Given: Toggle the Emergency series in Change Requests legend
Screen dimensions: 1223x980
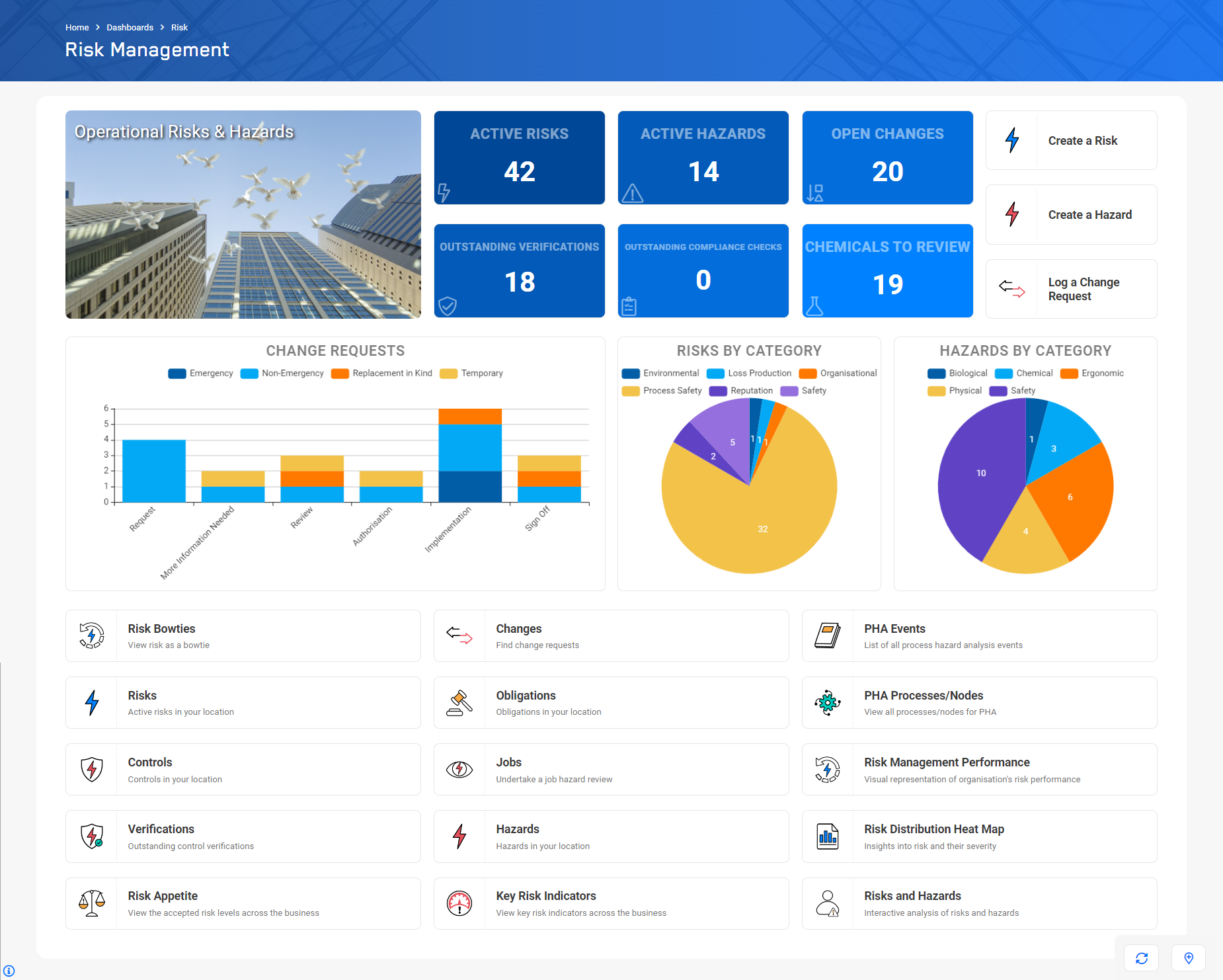Looking at the screenshot, I should pos(200,373).
